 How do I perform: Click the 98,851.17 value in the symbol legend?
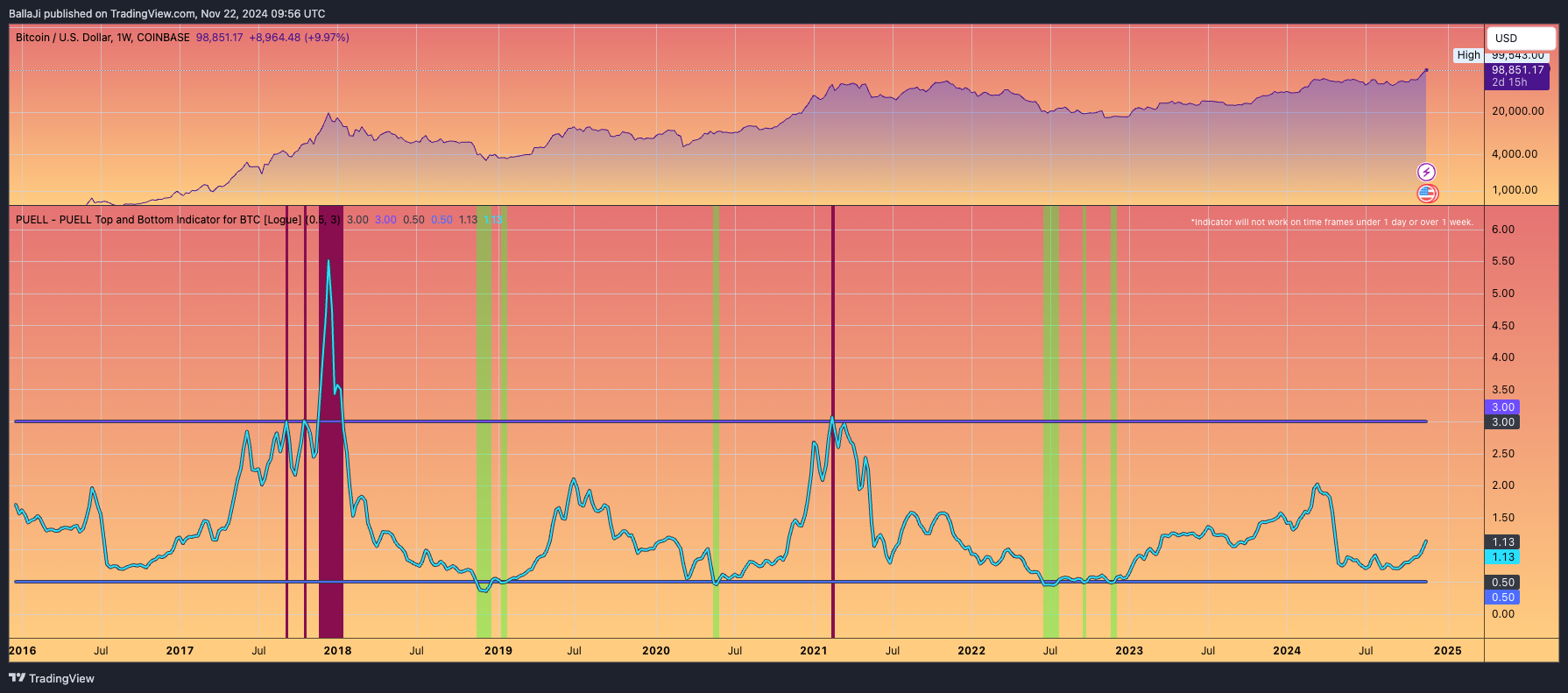(219, 38)
